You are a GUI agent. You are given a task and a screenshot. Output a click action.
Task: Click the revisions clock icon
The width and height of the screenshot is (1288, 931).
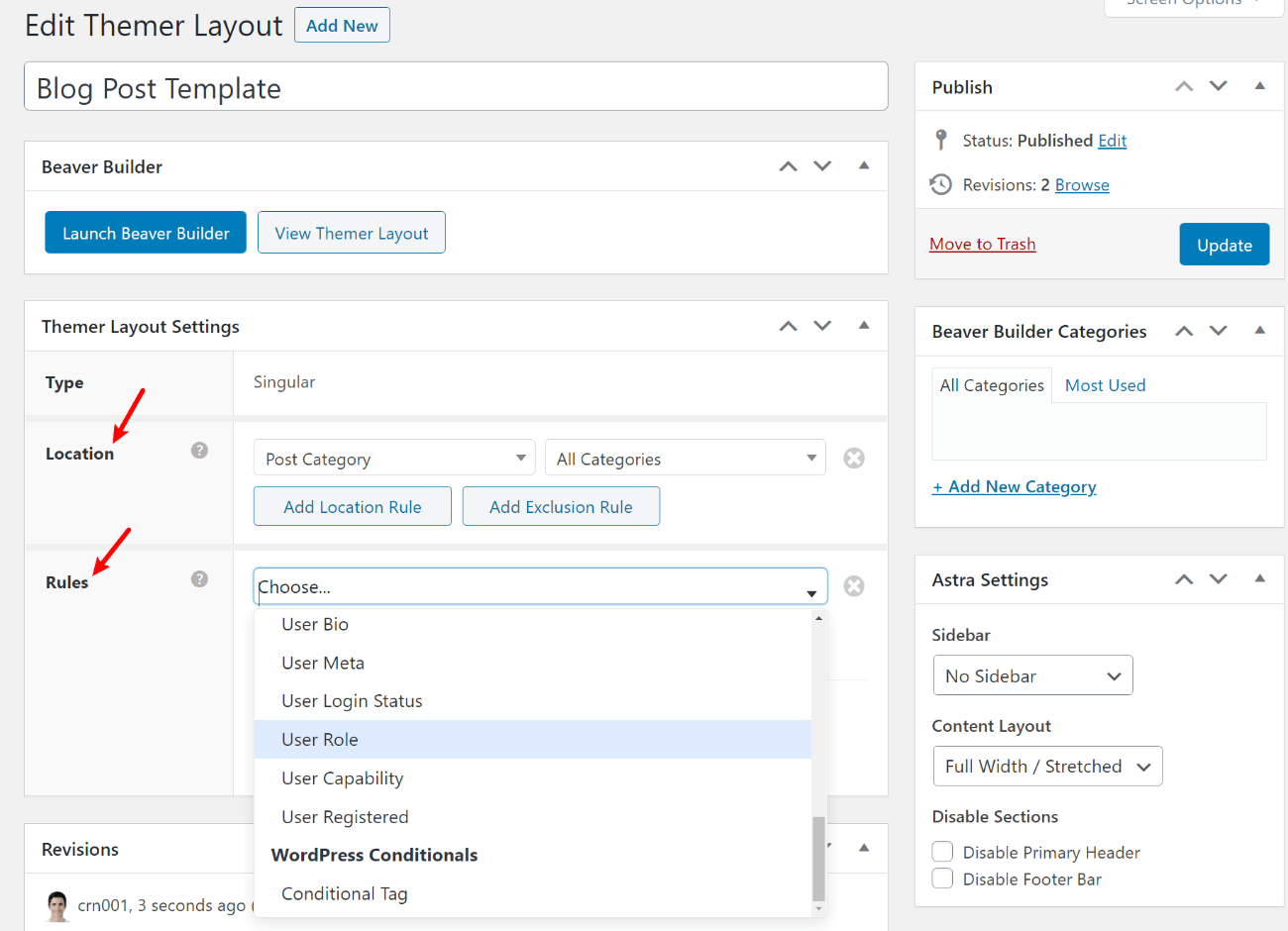(941, 184)
